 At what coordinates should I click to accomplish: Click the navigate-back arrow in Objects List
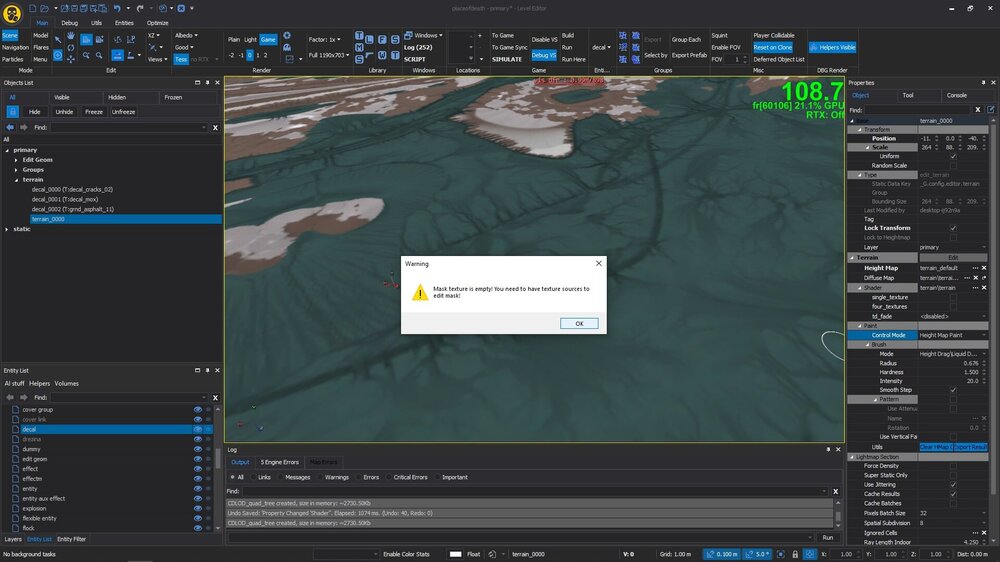pyautogui.click(x=9, y=128)
